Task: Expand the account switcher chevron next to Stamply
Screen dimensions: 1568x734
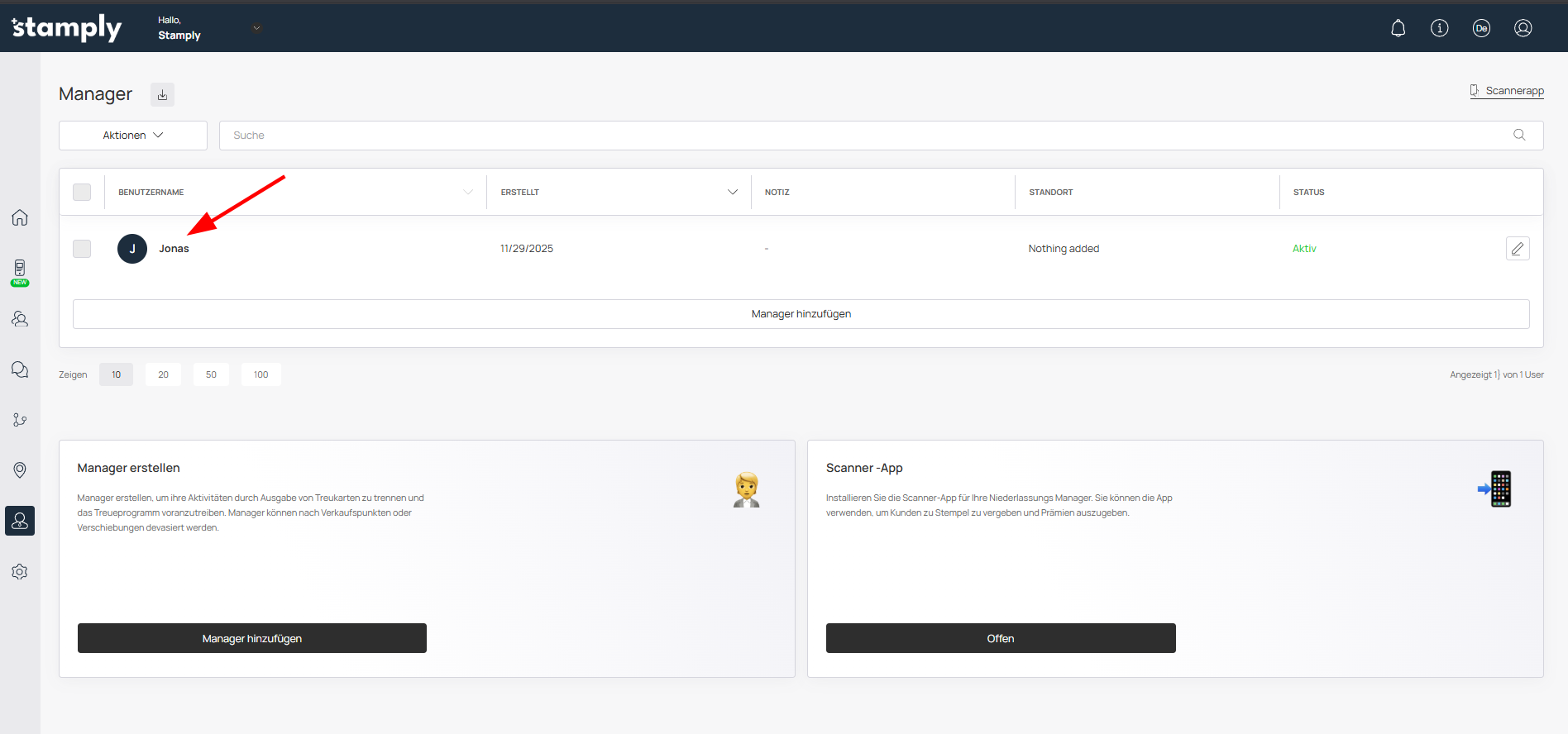Action: (x=256, y=28)
